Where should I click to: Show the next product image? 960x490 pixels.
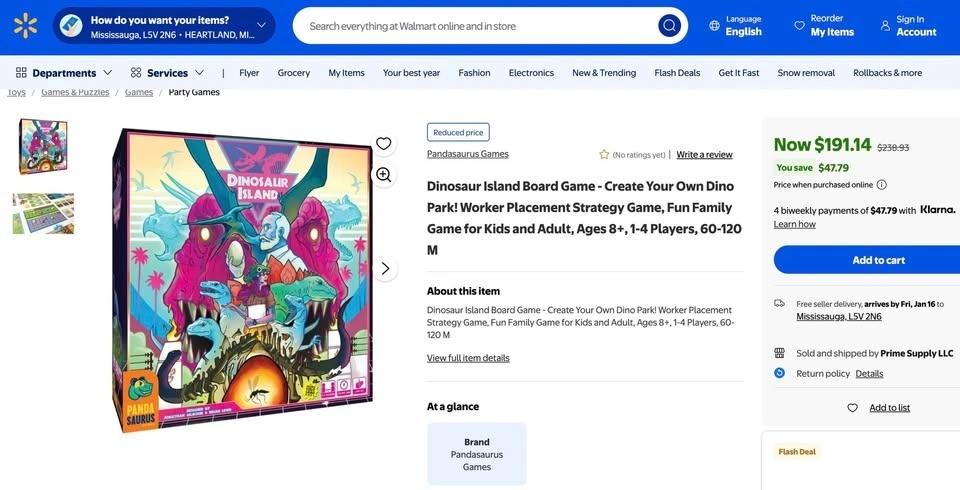[385, 269]
